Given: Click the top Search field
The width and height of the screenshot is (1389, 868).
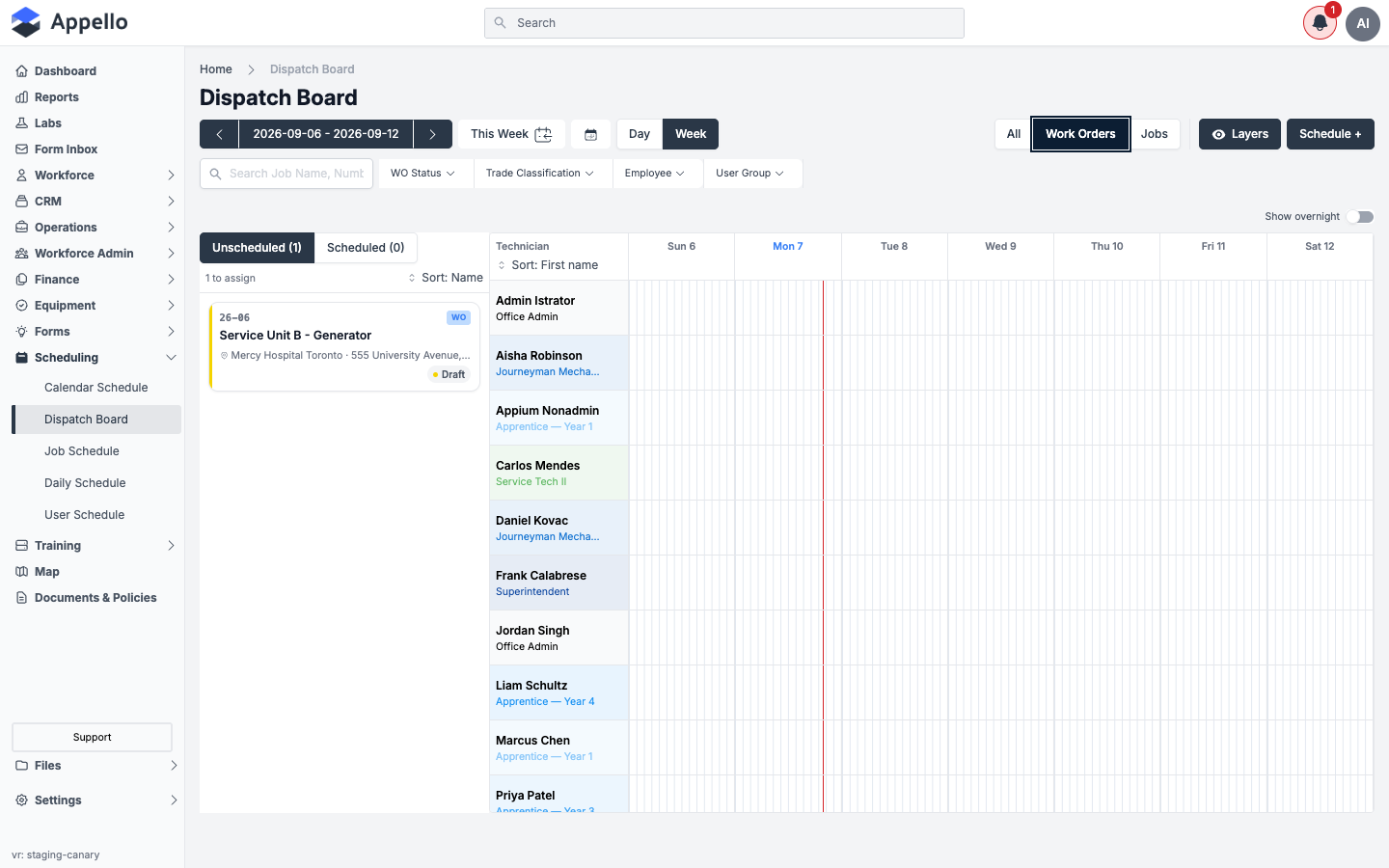Looking at the screenshot, I should (724, 23).
